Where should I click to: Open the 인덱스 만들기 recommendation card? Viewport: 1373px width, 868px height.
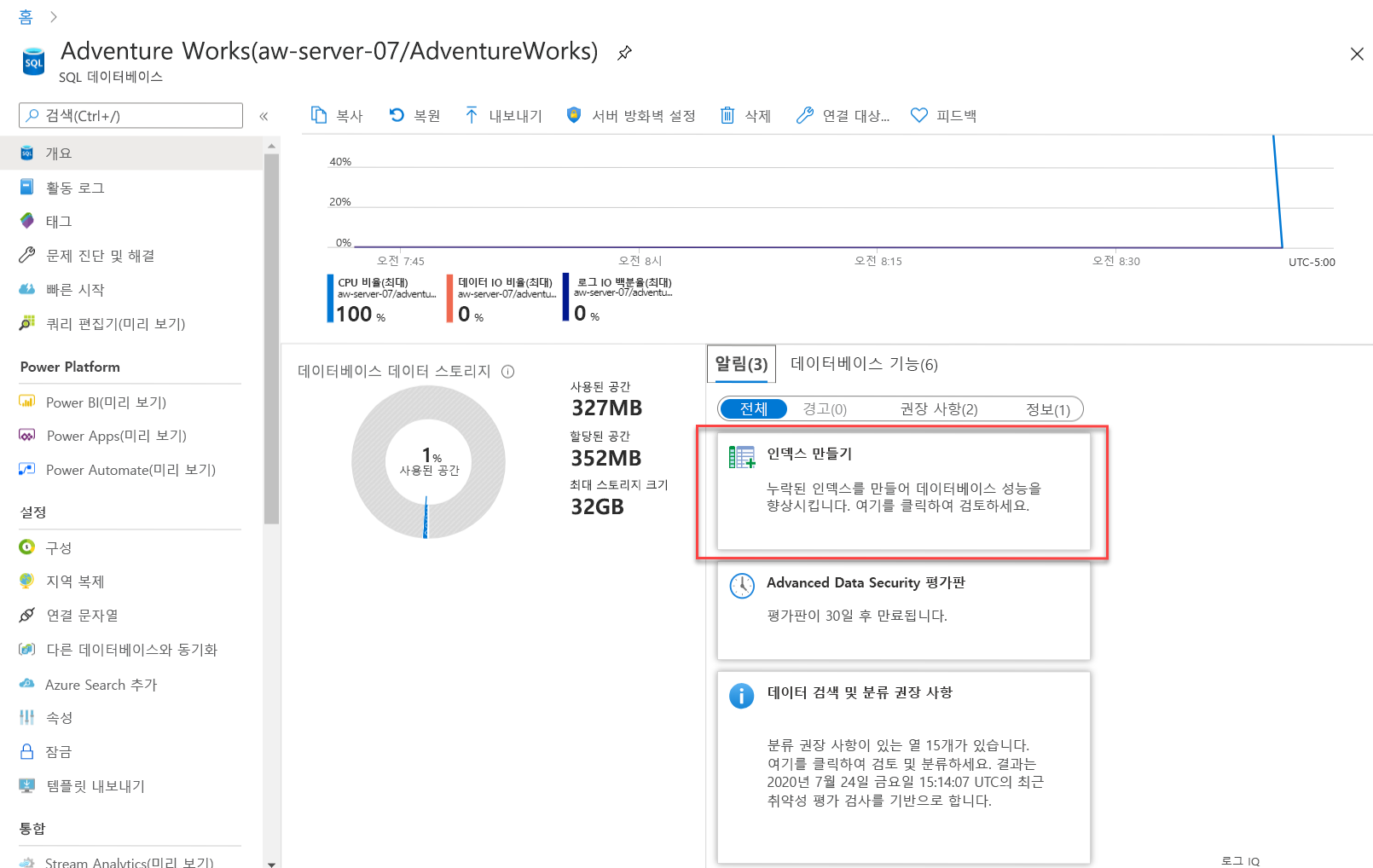[903, 491]
